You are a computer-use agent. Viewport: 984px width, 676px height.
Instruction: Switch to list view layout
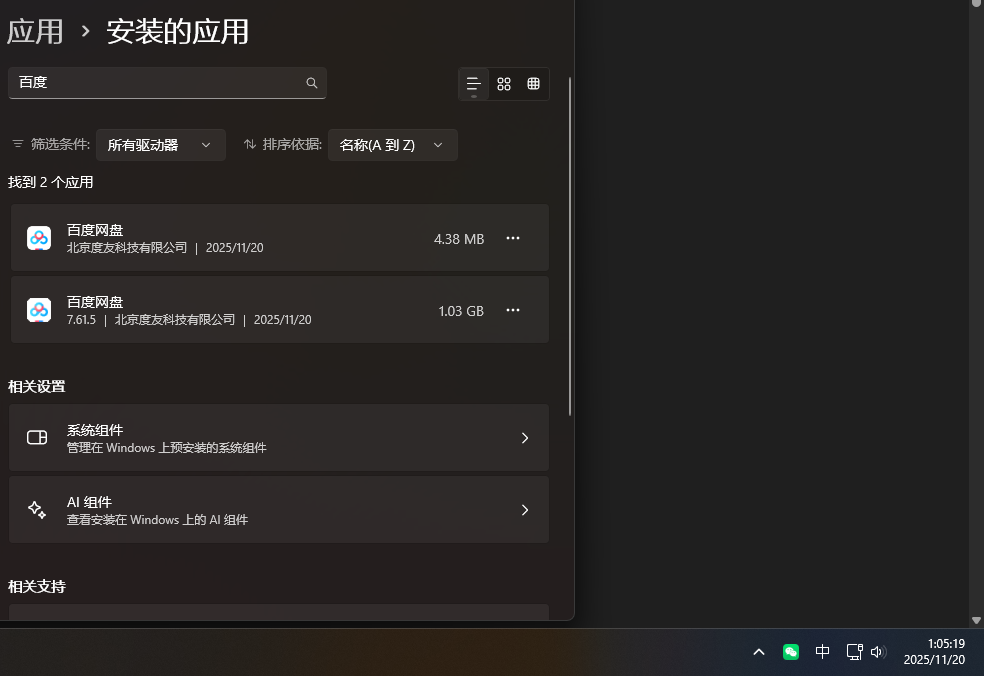click(x=474, y=84)
